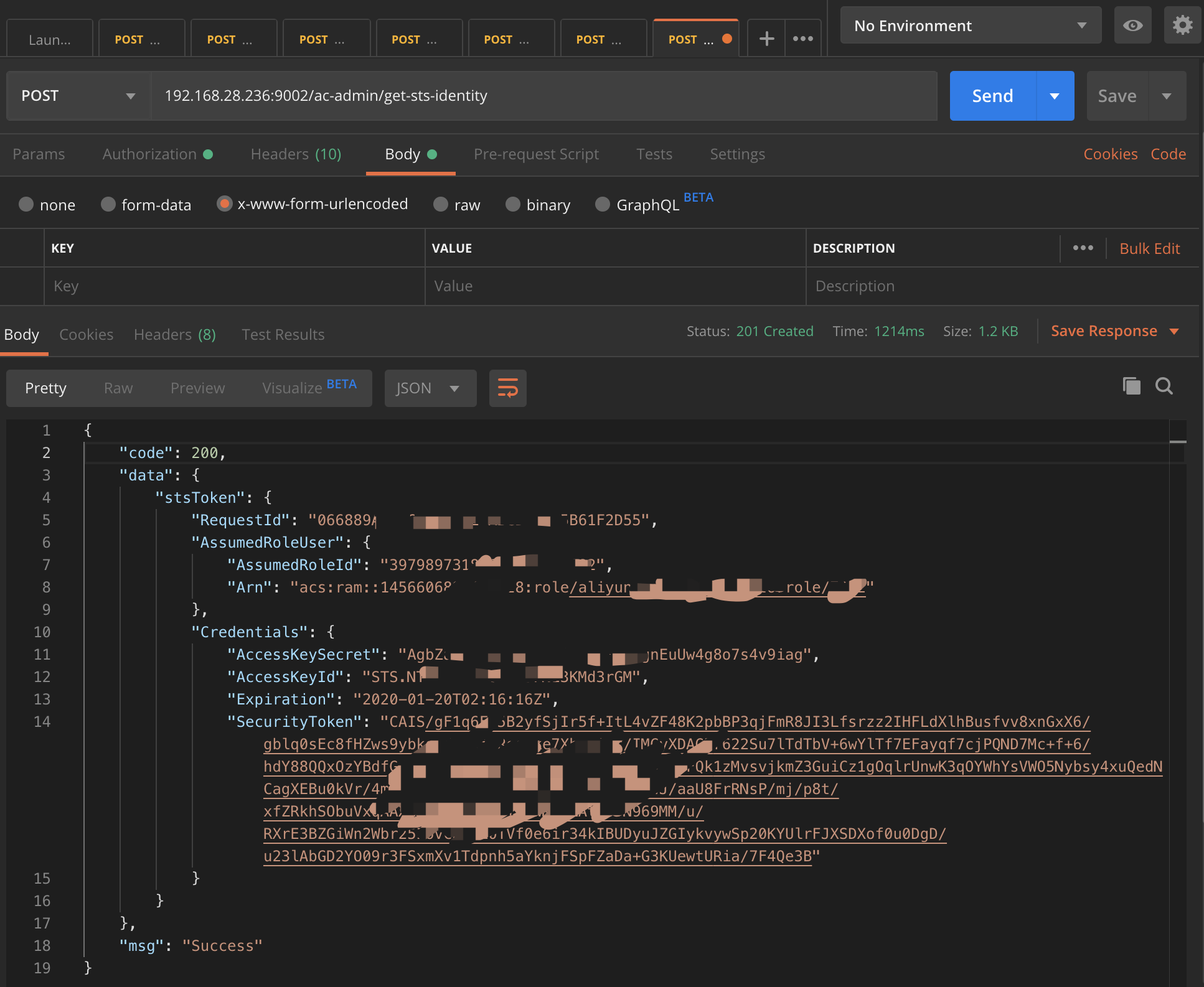
Task: Open the POST method dropdown
Action: pyautogui.click(x=78, y=96)
